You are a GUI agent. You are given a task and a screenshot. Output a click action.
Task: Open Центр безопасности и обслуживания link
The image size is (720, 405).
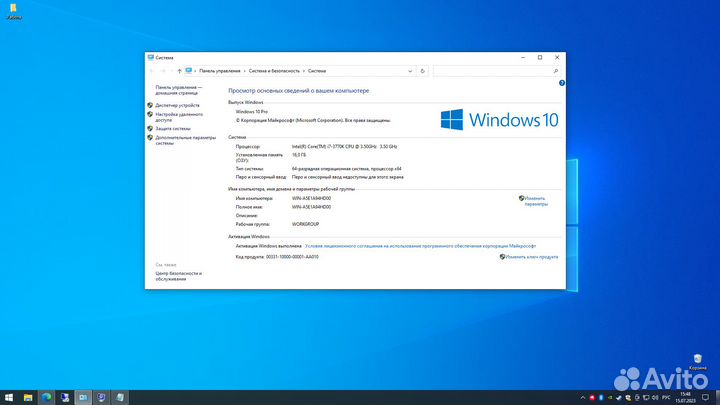178,276
